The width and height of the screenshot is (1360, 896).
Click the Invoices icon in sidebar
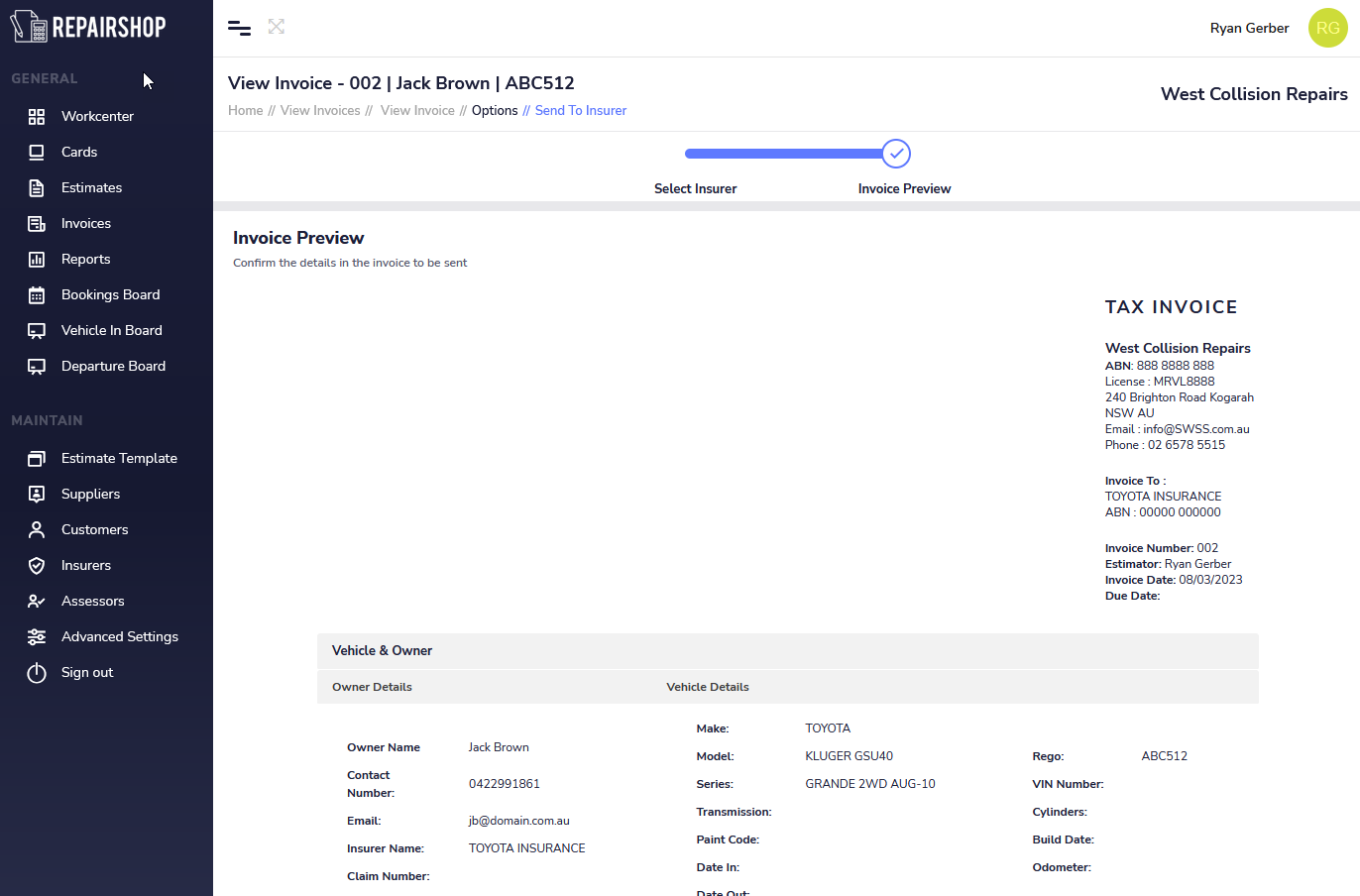[37, 224]
